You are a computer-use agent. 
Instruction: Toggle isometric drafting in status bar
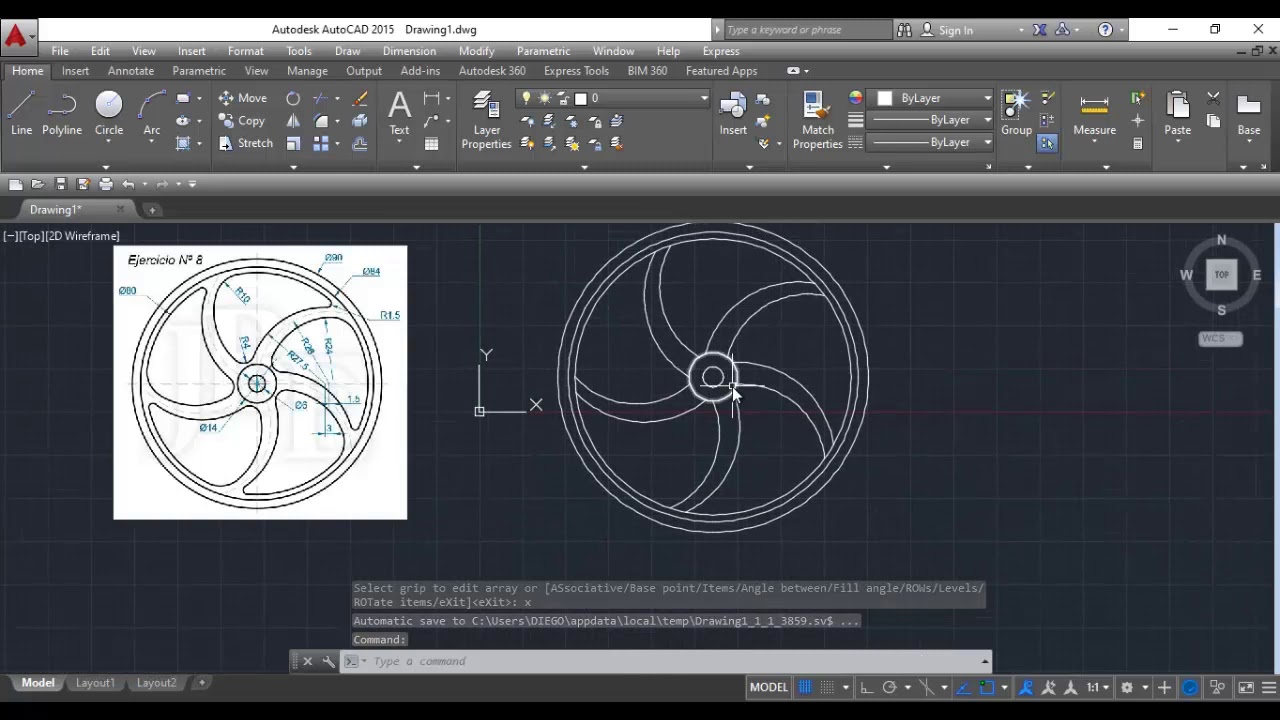click(x=926, y=687)
